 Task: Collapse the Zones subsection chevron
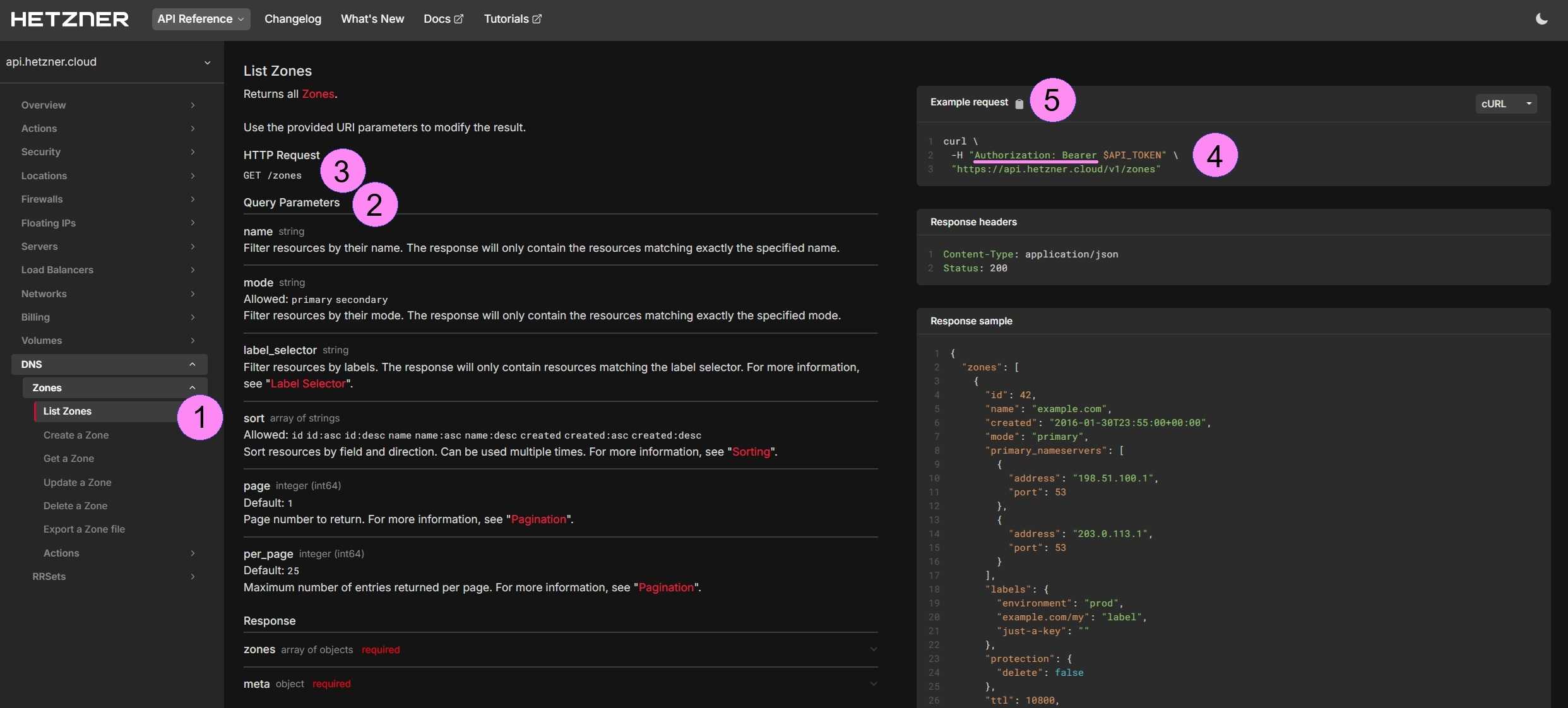click(193, 387)
